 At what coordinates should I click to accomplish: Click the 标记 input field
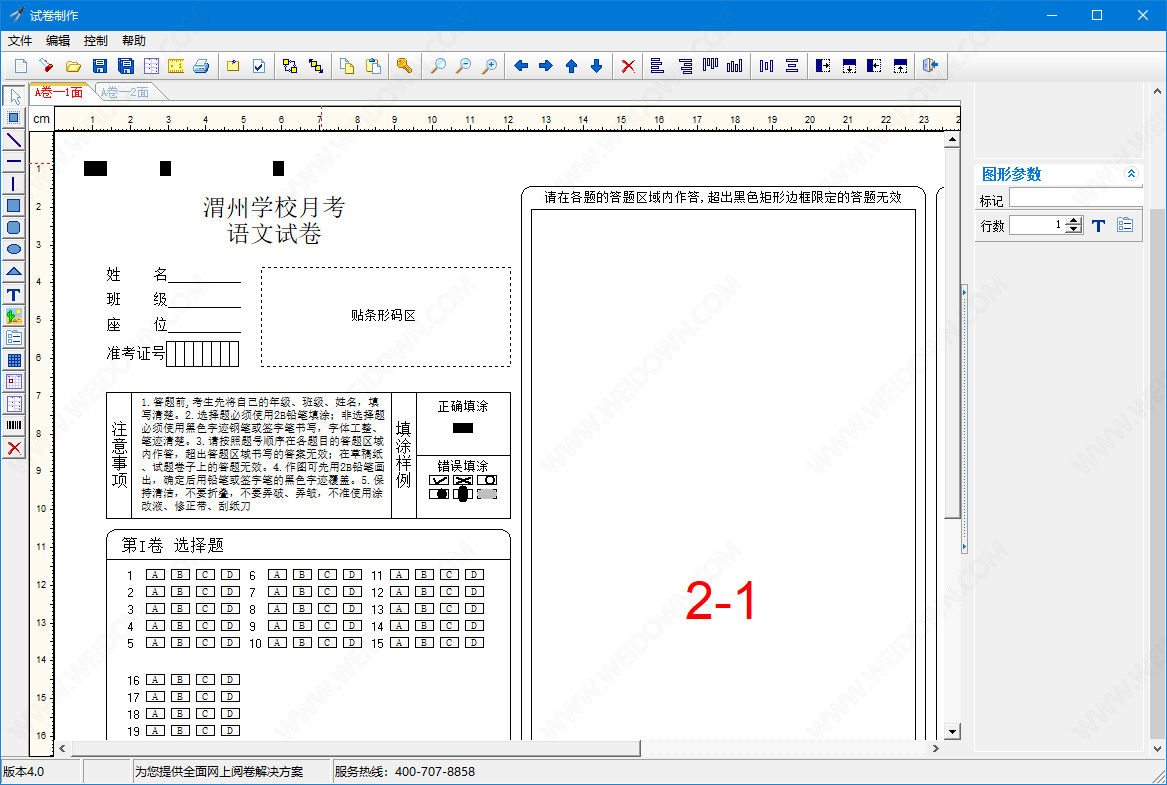click(1075, 198)
